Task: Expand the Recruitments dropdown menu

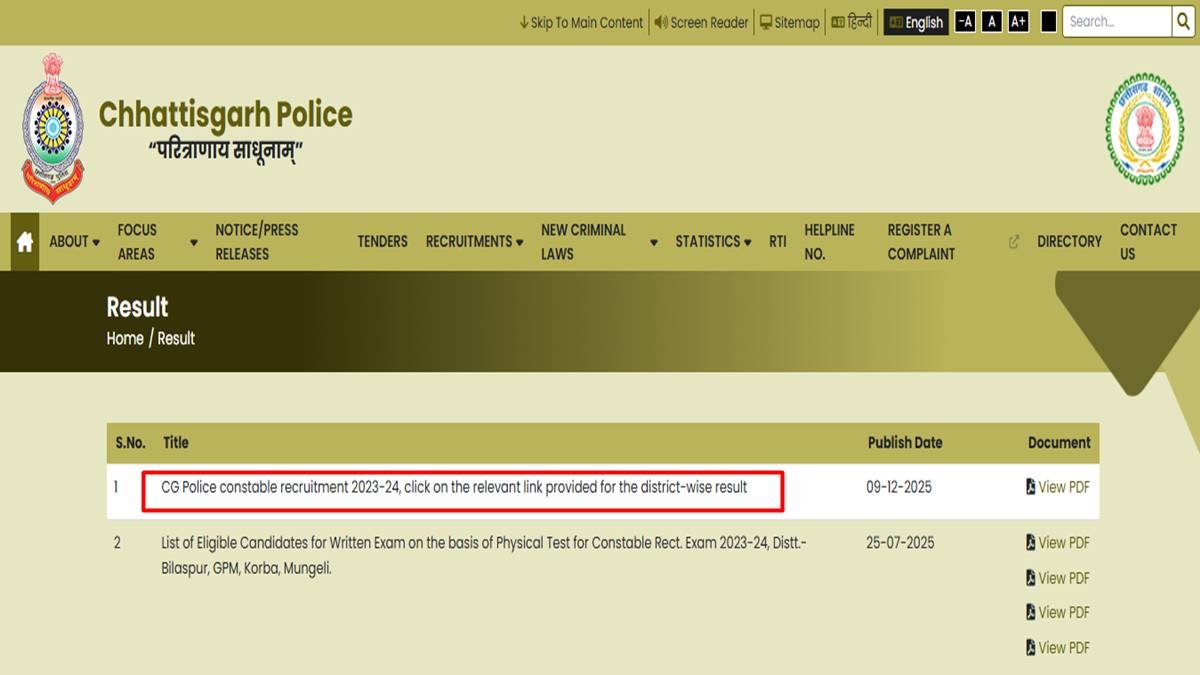Action: [474, 242]
